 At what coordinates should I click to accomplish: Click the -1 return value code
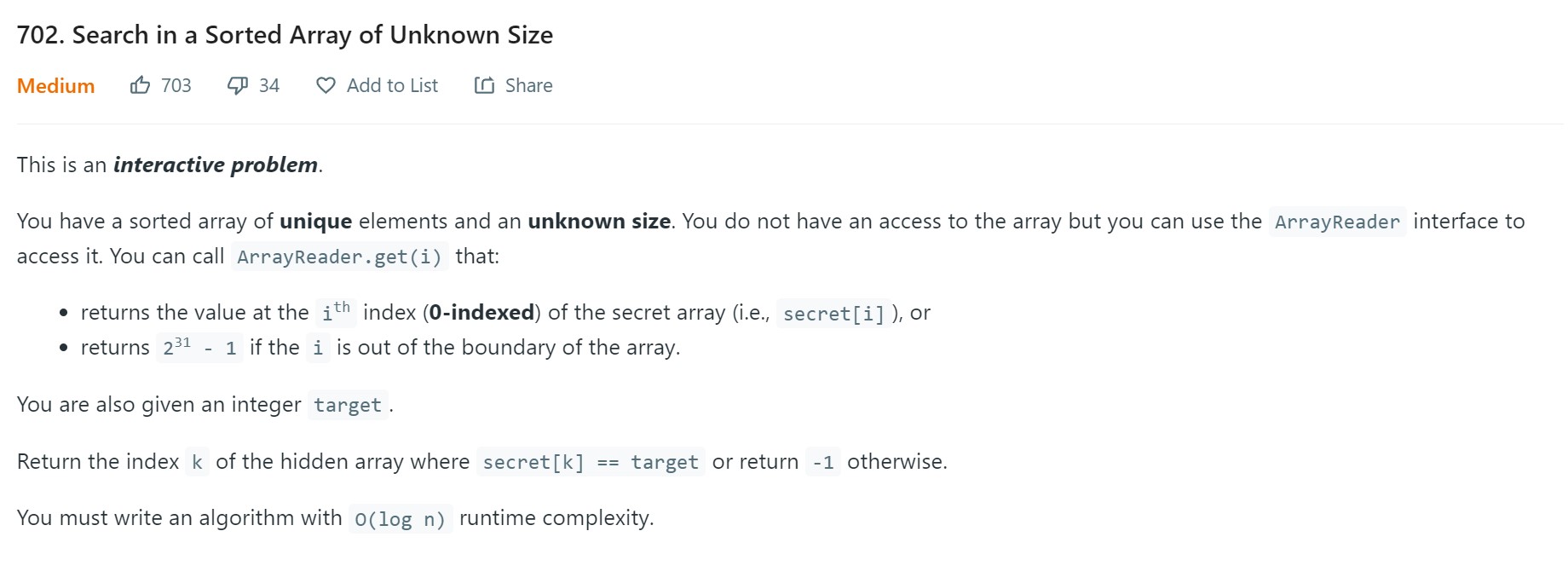(822, 462)
